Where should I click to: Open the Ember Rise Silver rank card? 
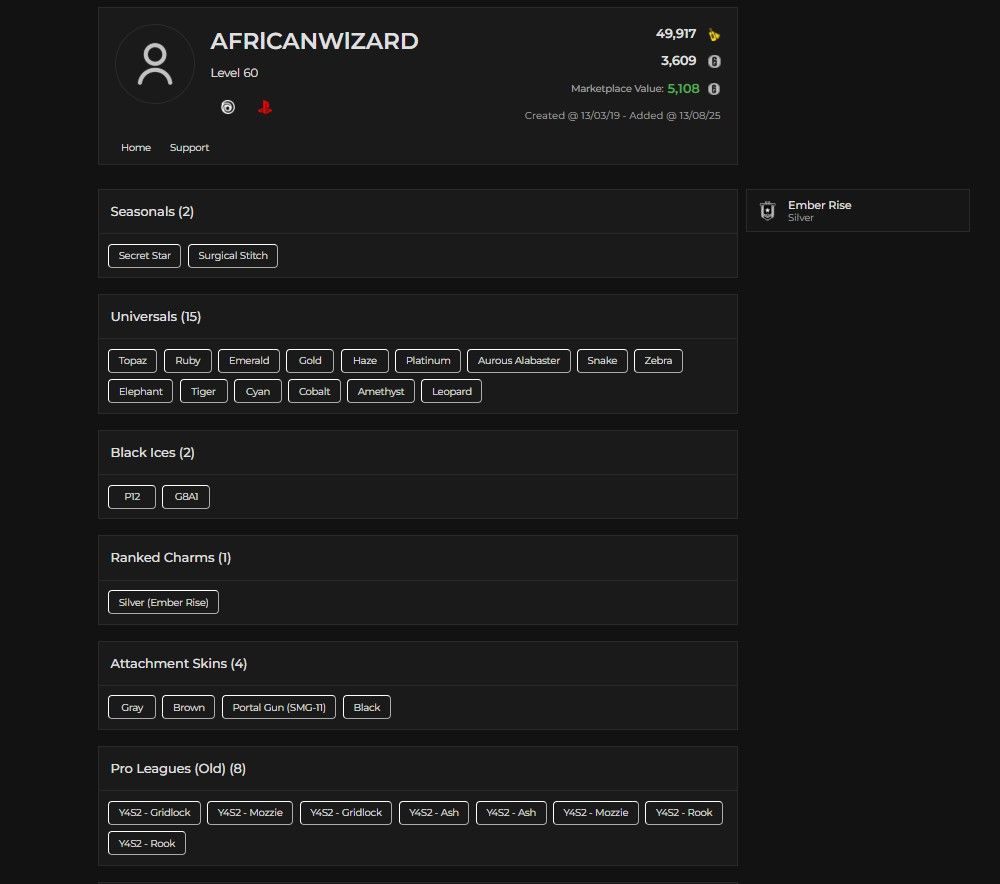[858, 210]
